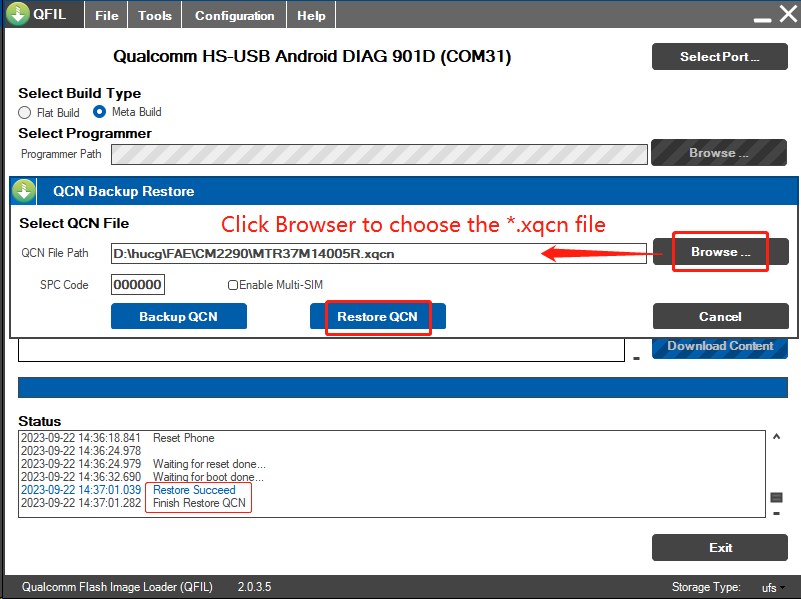Minimize the QFIL window
801x599 pixels.
click(x=762, y=19)
